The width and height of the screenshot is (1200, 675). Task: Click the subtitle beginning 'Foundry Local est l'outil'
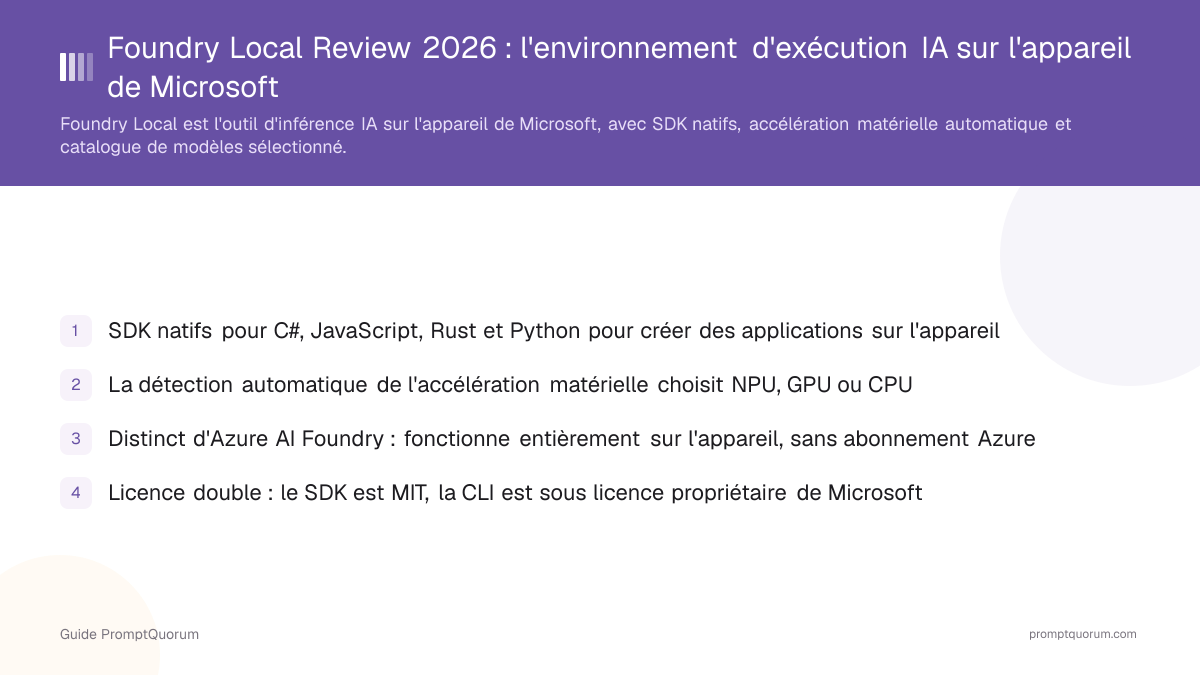click(x=565, y=136)
